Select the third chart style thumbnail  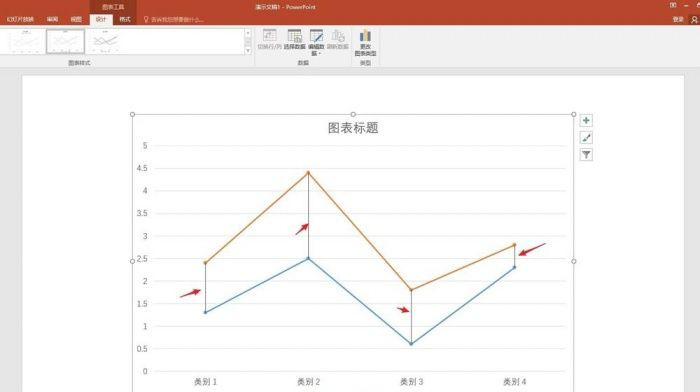pyautogui.click(x=105, y=42)
